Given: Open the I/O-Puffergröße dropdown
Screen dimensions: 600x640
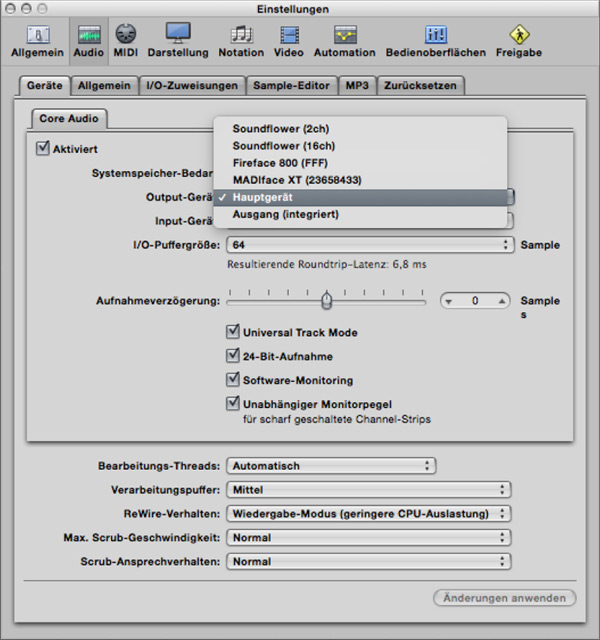Looking at the screenshot, I should point(369,245).
